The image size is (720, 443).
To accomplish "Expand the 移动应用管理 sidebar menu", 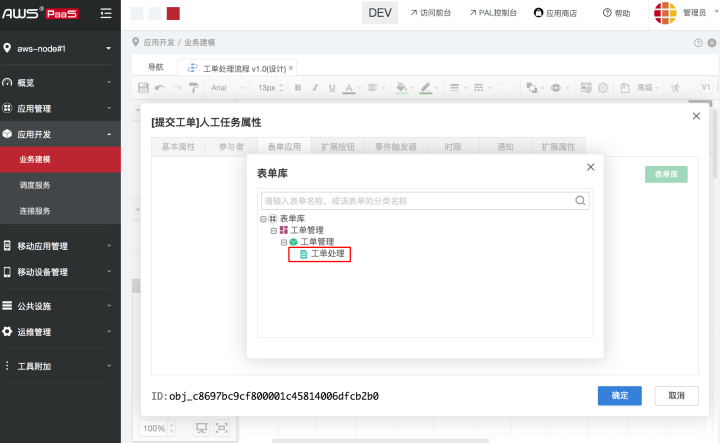I will click(x=58, y=246).
